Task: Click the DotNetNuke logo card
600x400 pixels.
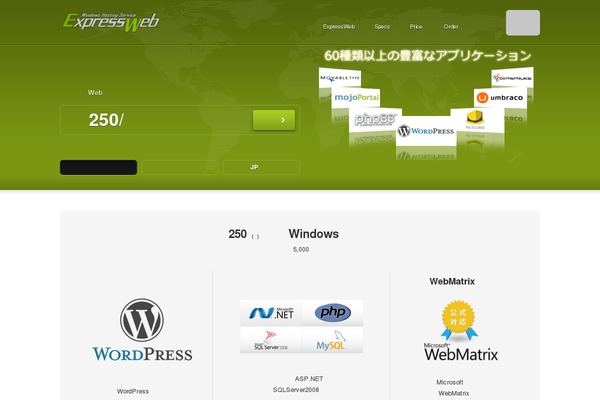Action: pos(512,78)
